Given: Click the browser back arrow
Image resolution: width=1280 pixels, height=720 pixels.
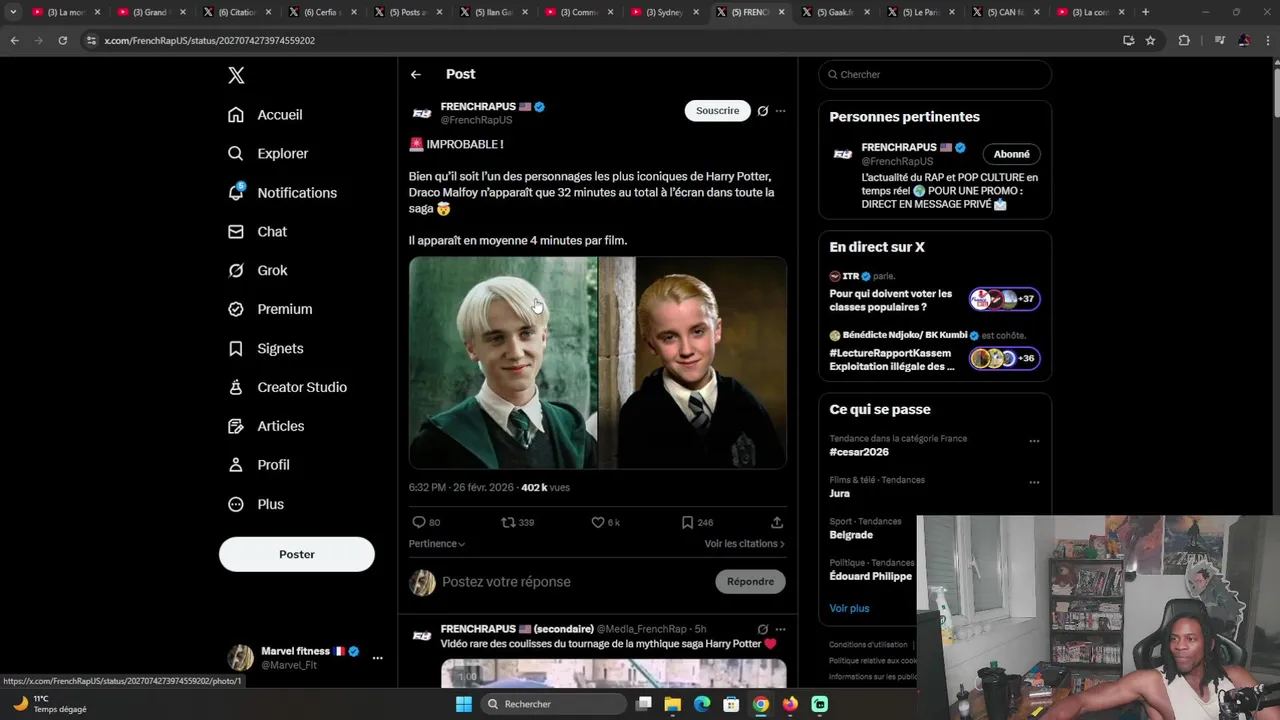Looking at the screenshot, I should (x=14, y=40).
